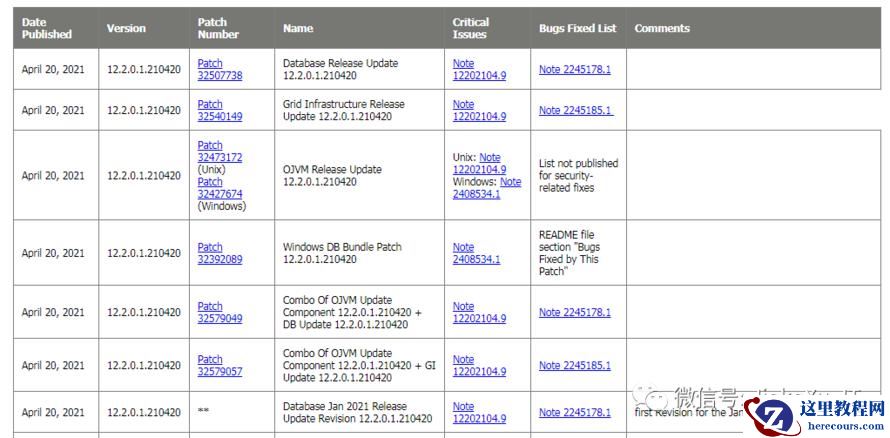Open the Patch 32507738 link
890x438 pixels.
click(x=220, y=69)
